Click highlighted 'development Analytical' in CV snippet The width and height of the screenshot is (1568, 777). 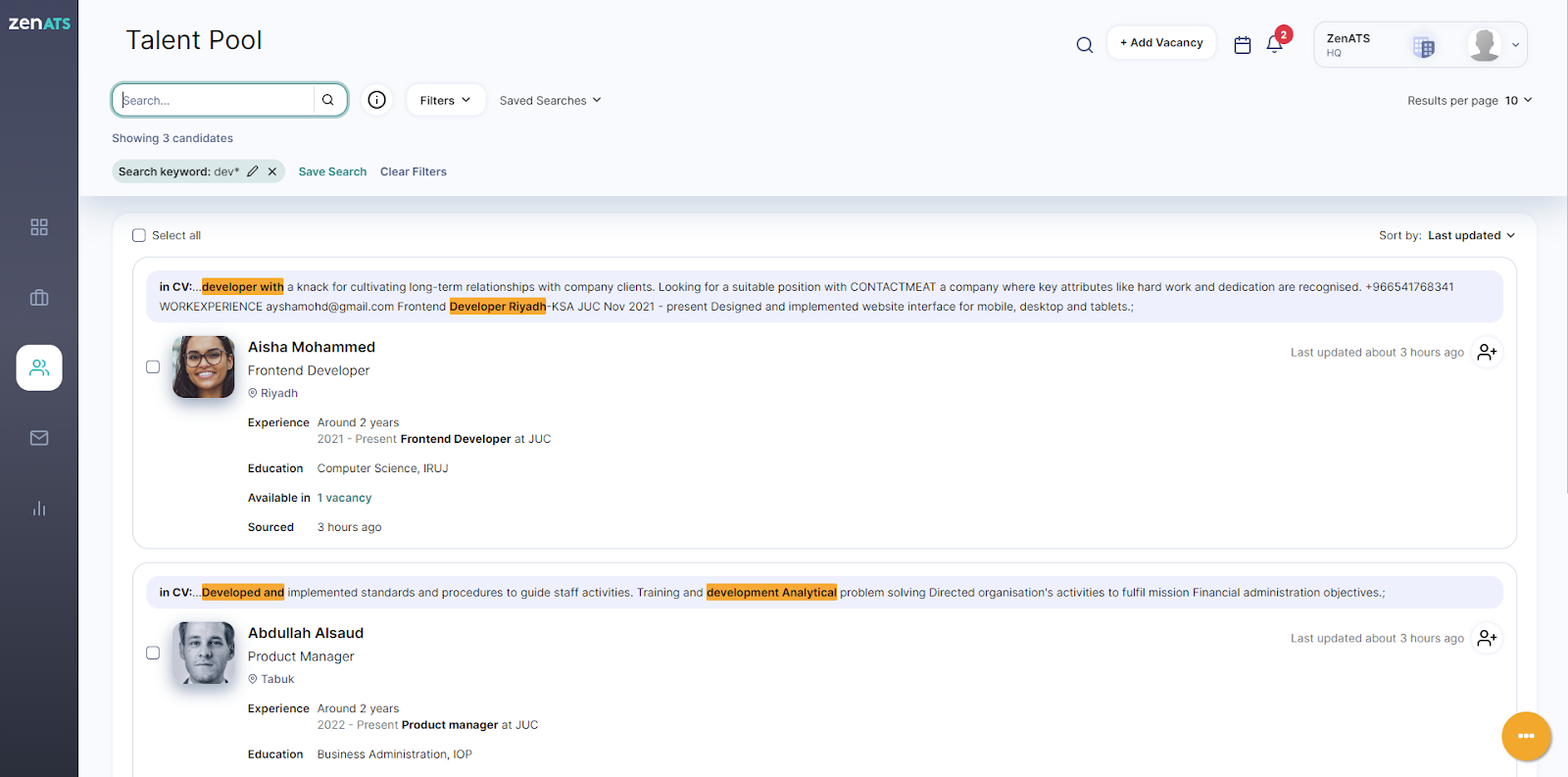[x=771, y=593]
